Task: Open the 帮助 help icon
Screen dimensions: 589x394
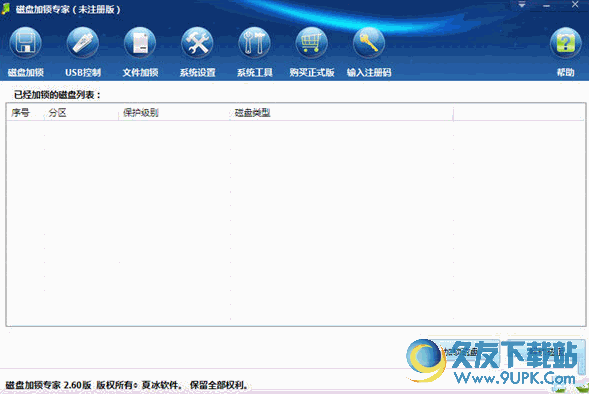Action: pos(565,44)
